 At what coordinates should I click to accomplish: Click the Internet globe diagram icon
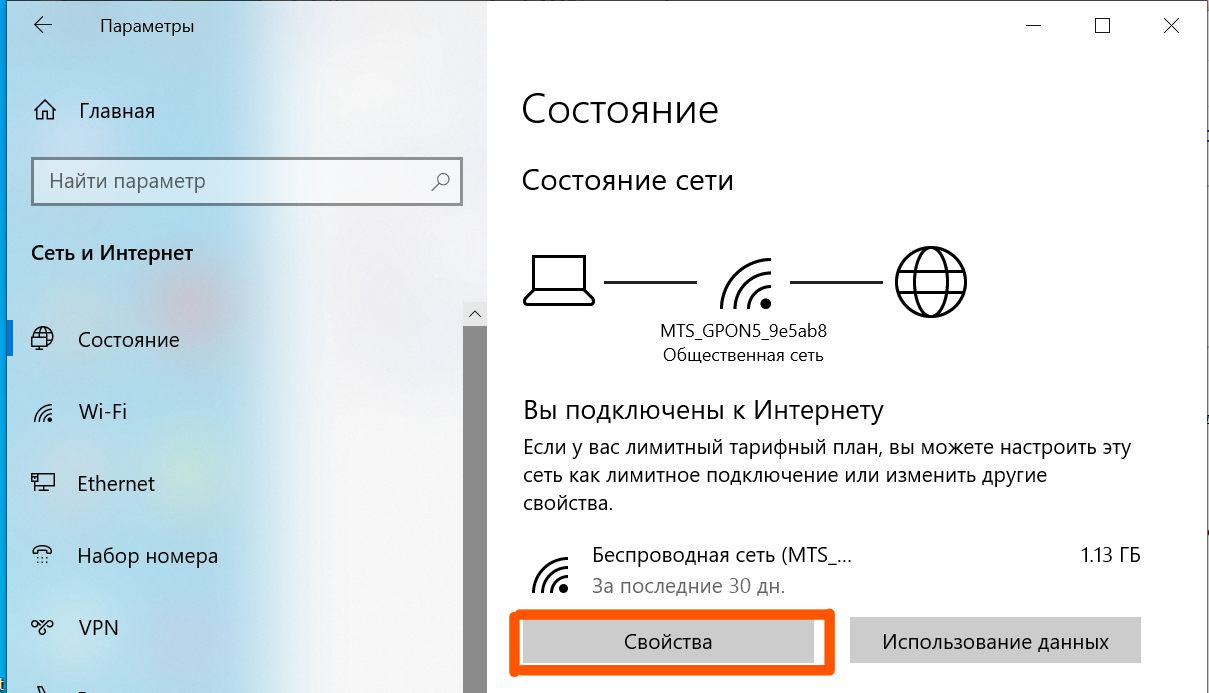931,282
